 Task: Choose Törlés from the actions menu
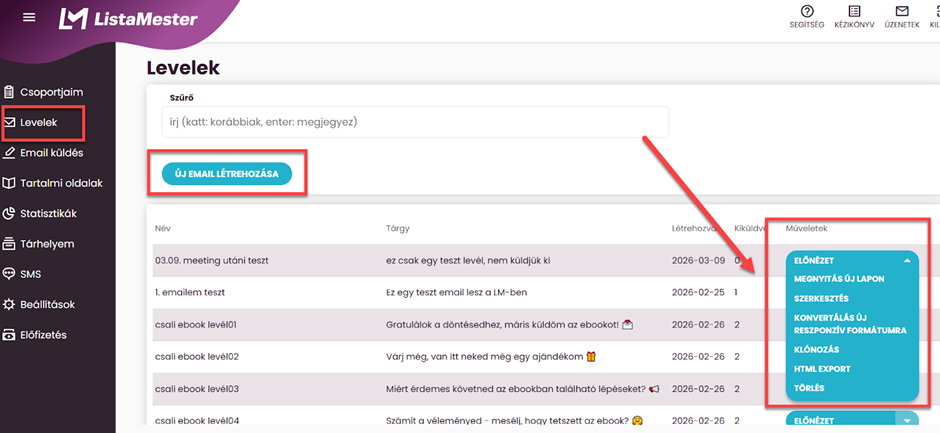point(809,386)
